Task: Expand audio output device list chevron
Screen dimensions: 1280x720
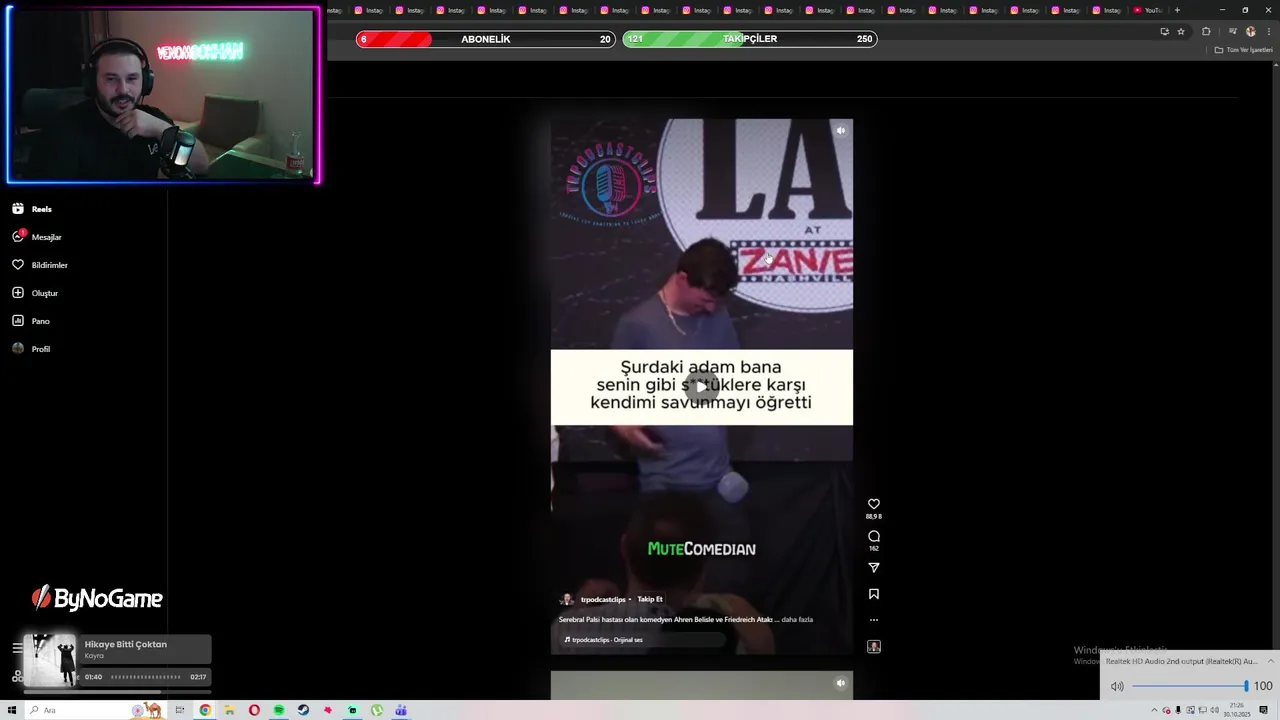Action: (x=1271, y=661)
